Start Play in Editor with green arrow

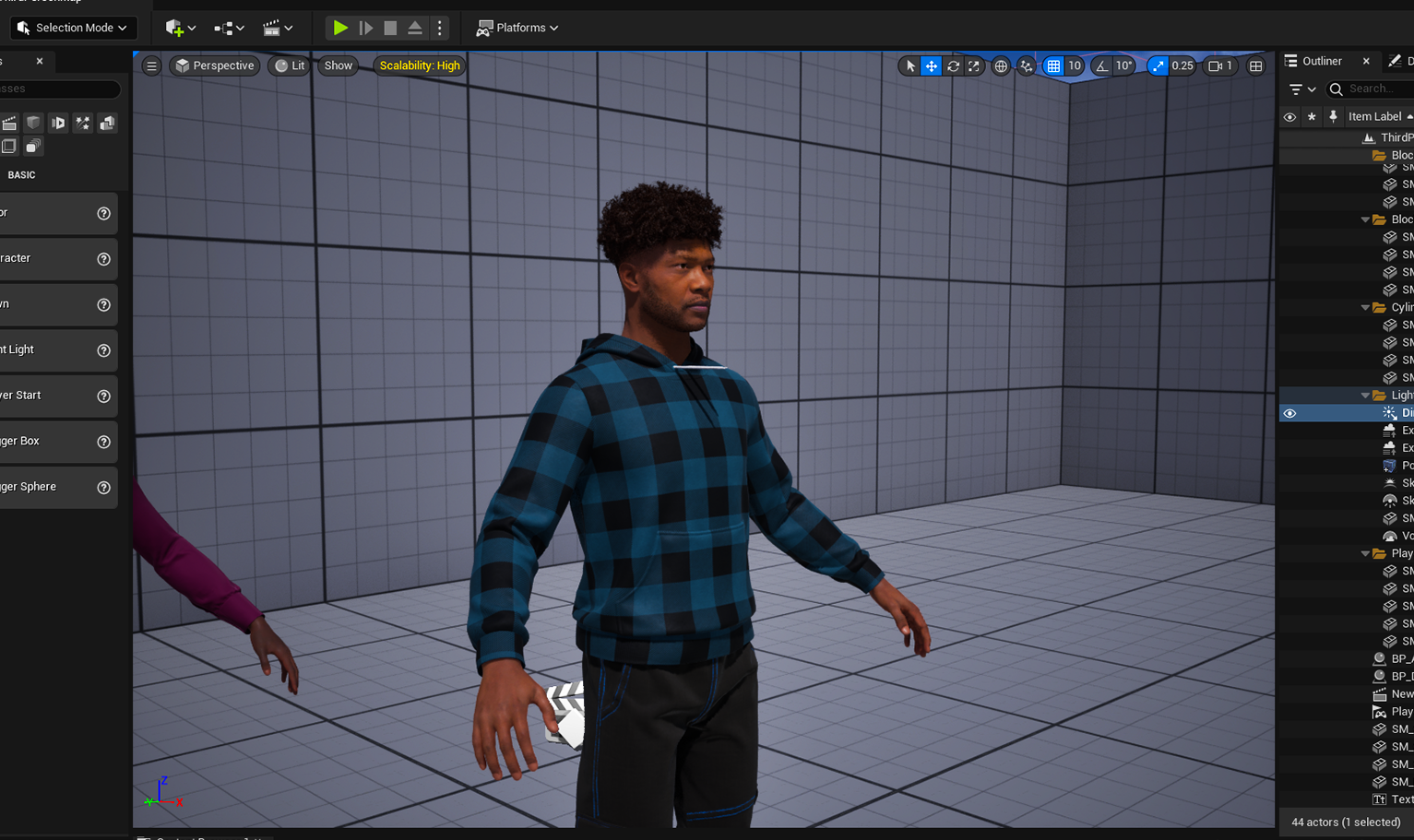(340, 28)
